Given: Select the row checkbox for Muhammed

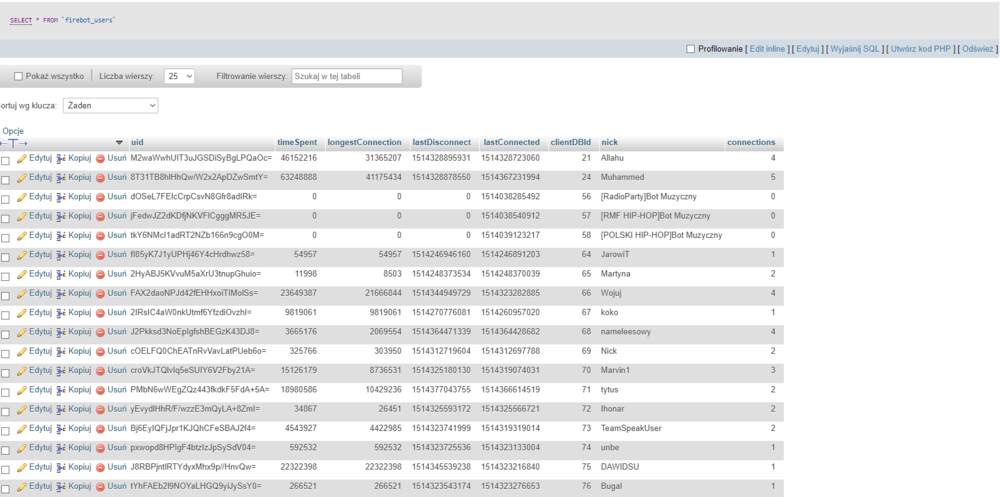Looking at the screenshot, I should point(5,181).
